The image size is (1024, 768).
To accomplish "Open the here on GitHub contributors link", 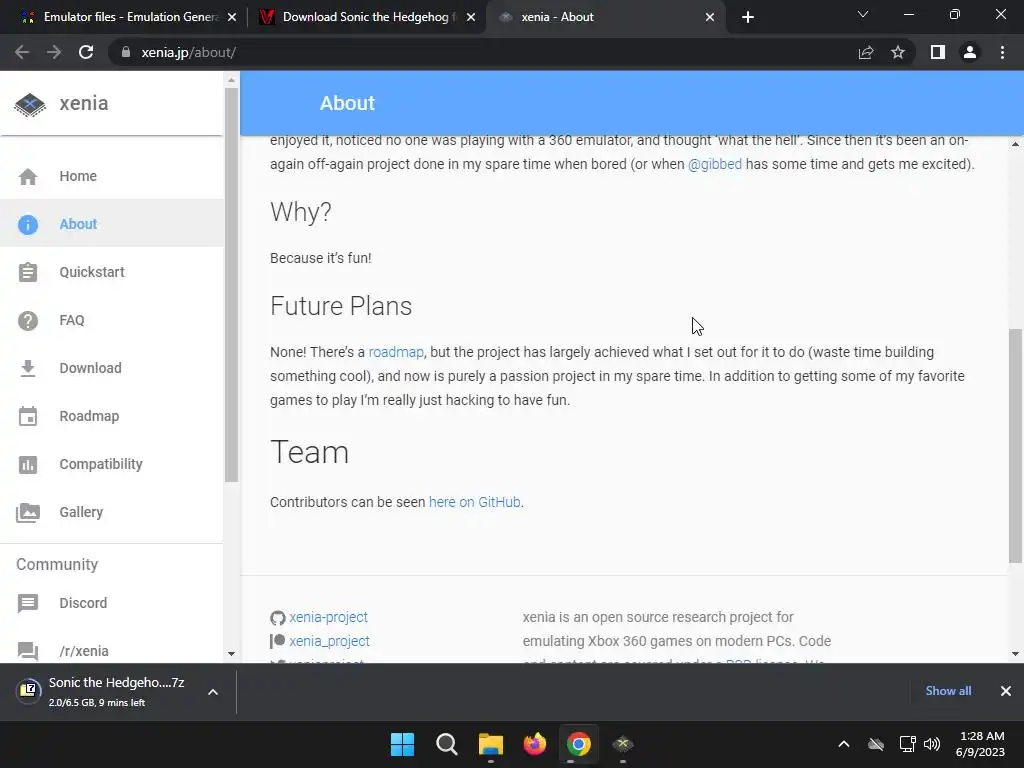I will pyautogui.click(x=475, y=502).
